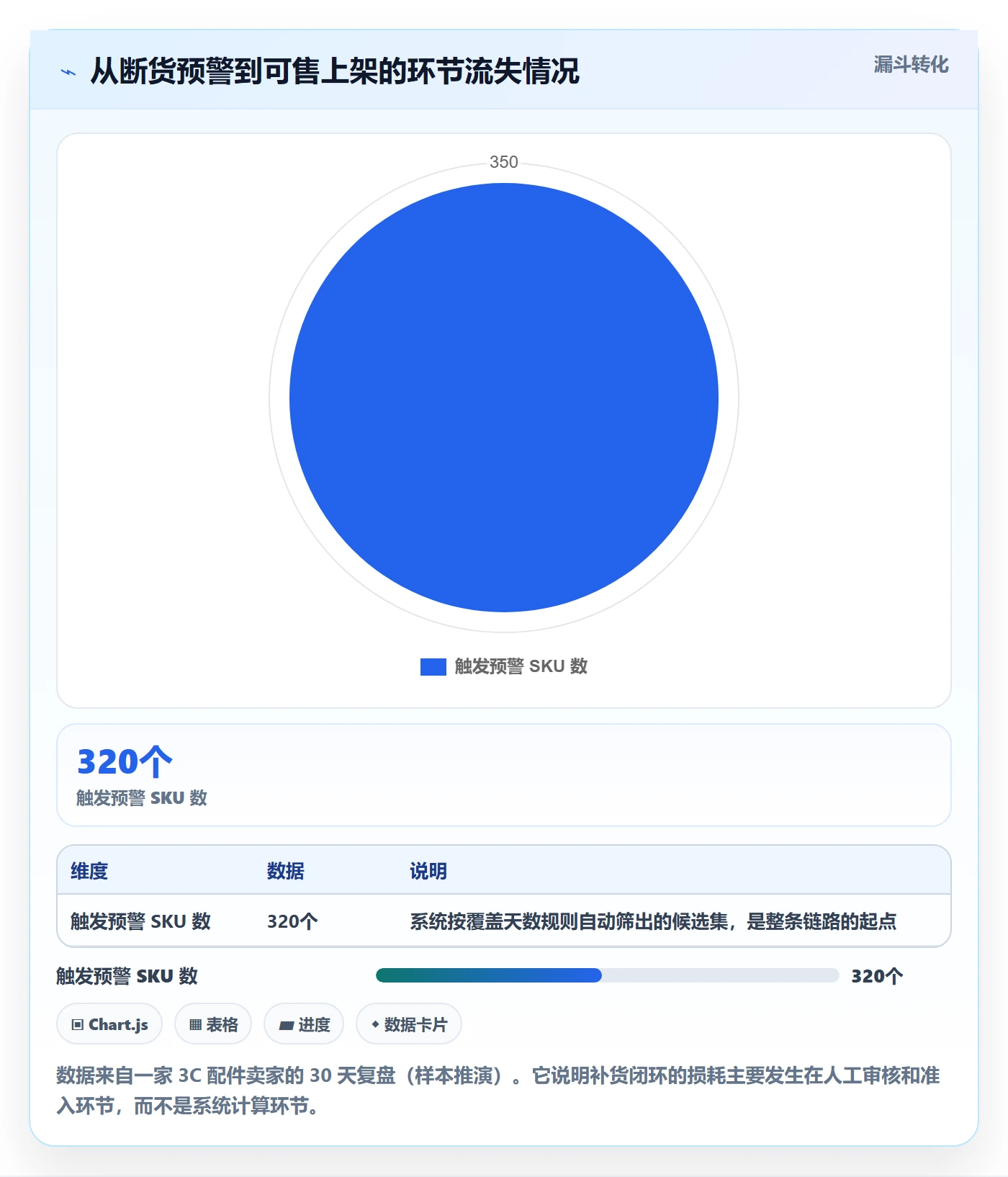Select the 漏斗转化 tag in header
Viewport: 1008px width, 1177px height.
[x=911, y=65]
